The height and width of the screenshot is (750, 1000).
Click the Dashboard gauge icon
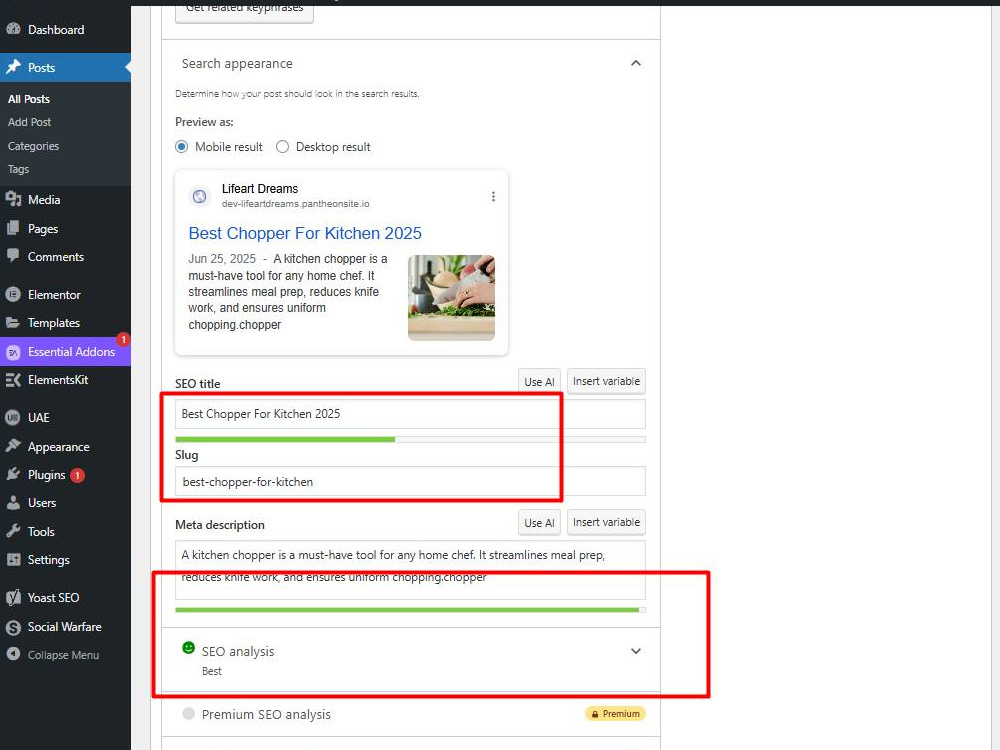point(13,29)
